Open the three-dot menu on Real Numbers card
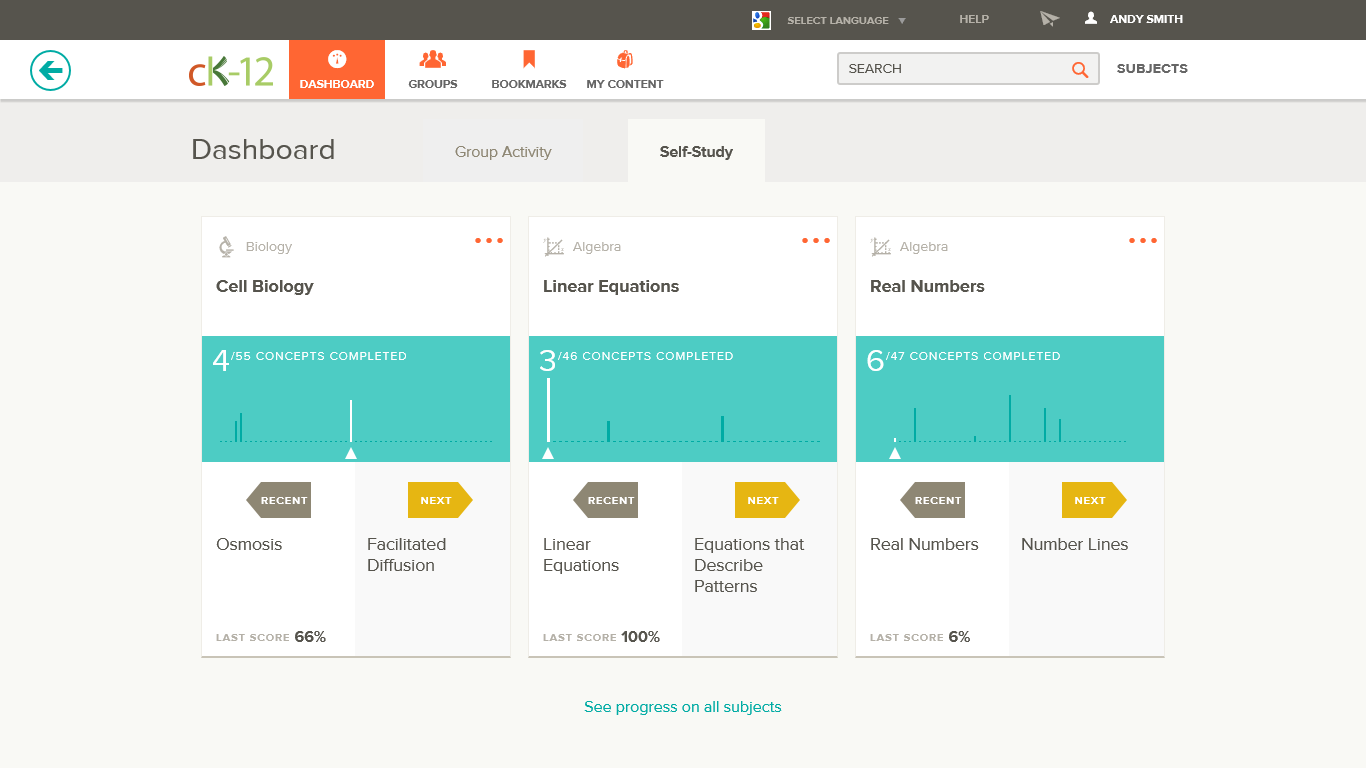1366x768 pixels. (x=1142, y=241)
